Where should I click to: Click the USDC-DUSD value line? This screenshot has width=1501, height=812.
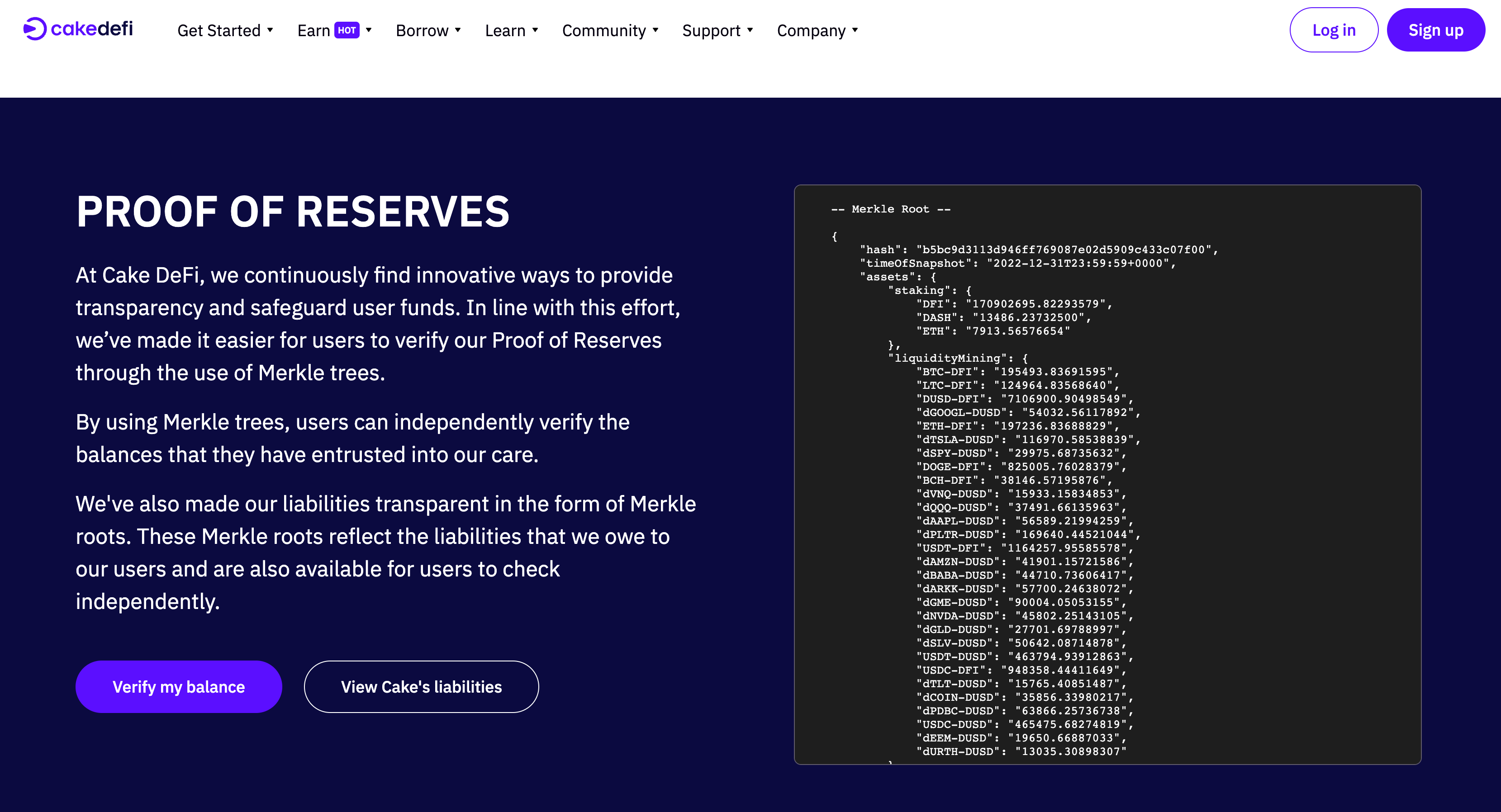pyautogui.click(x=1025, y=725)
